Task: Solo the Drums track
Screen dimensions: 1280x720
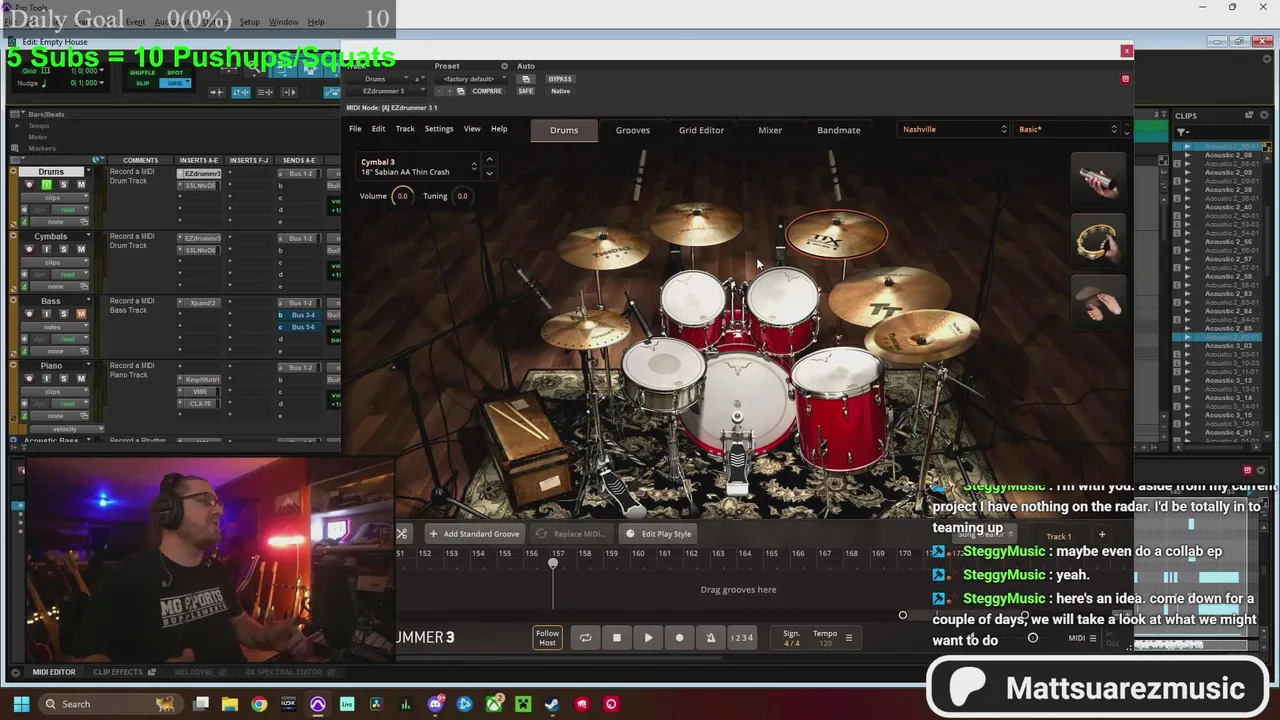Action: (x=63, y=185)
